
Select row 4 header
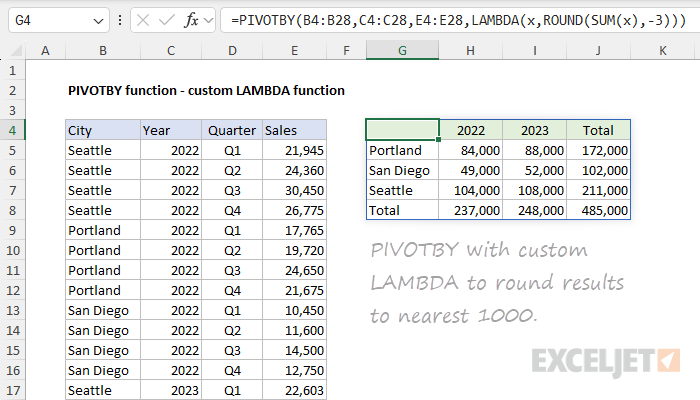[x=12, y=130]
